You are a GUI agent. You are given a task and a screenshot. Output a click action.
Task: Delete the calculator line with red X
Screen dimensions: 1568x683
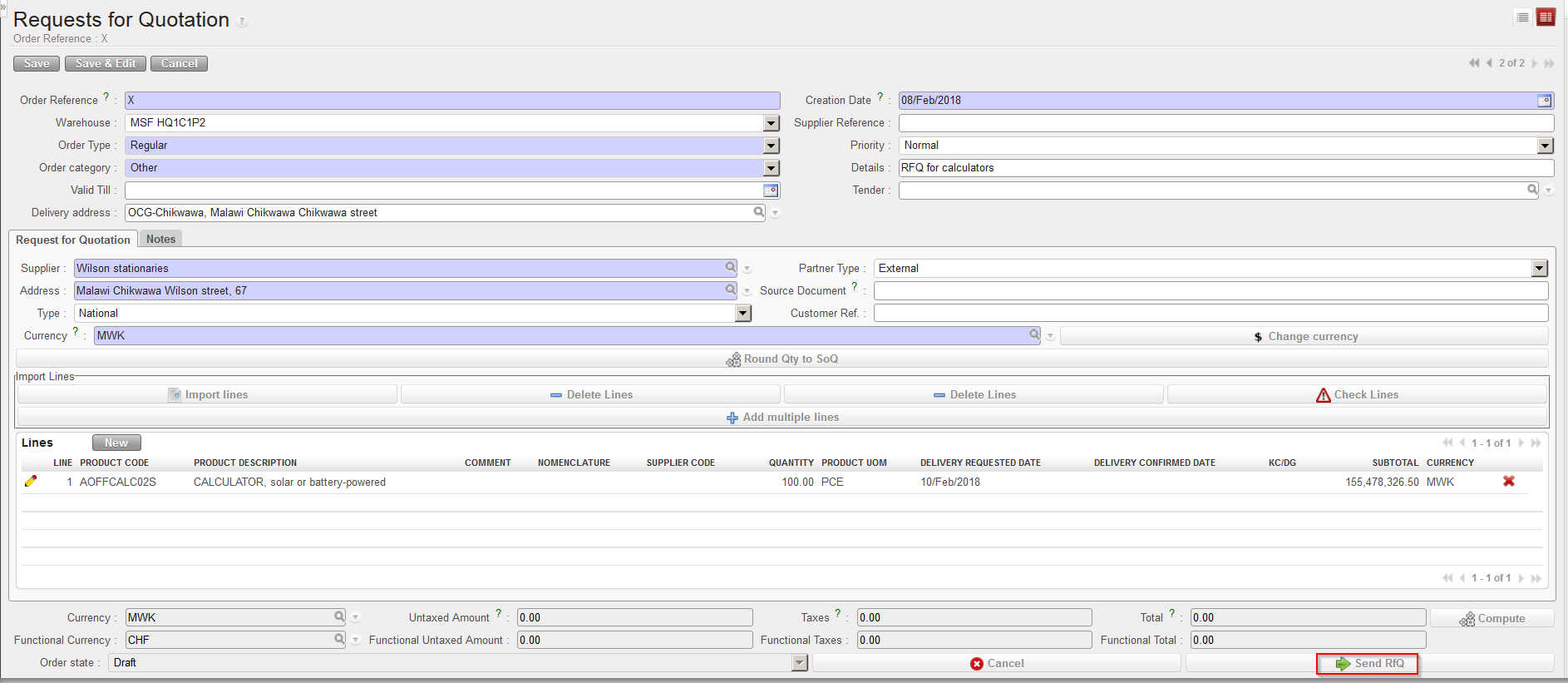point(1508,481)
